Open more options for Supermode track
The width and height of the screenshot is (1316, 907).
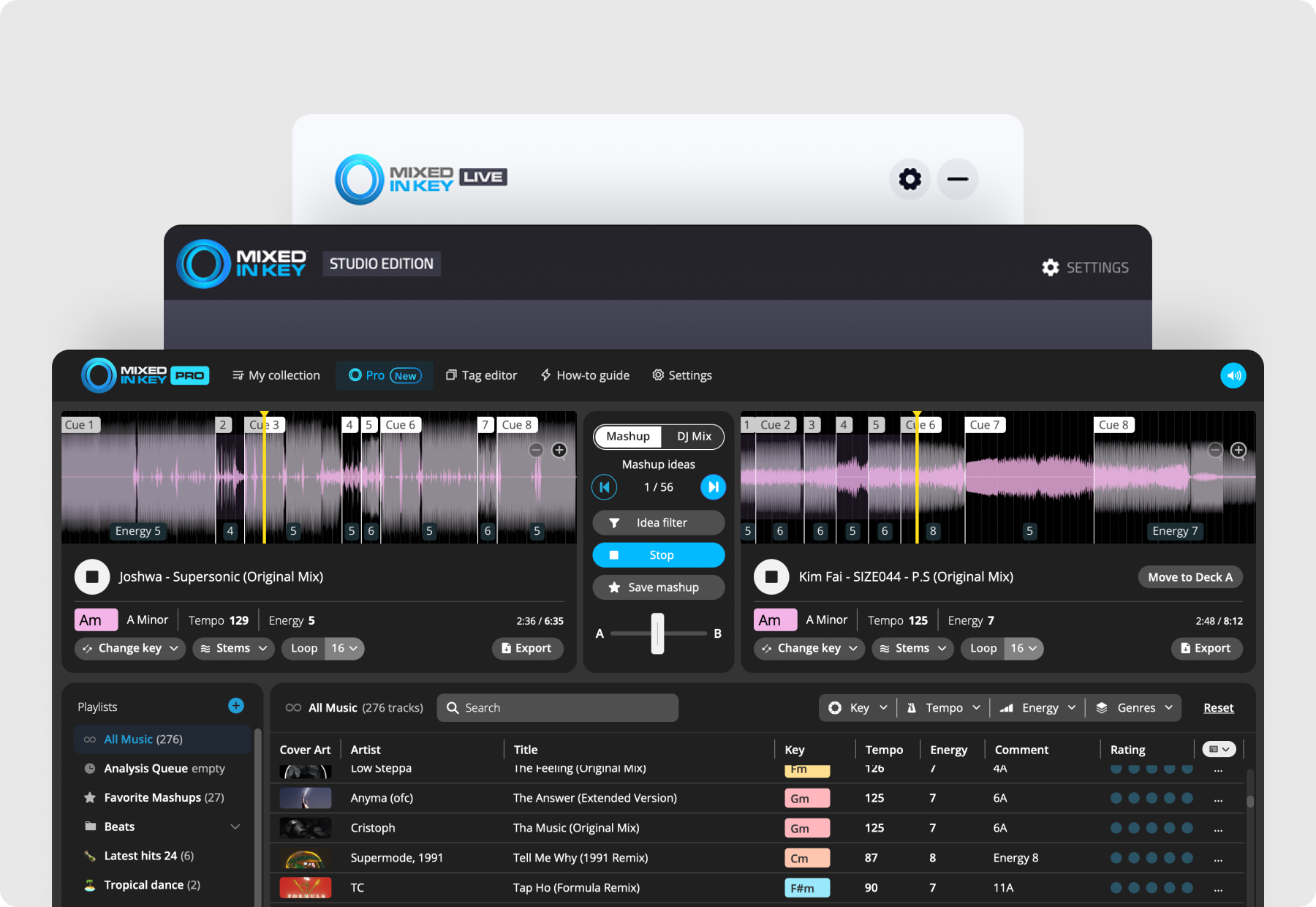tap(1218, 859)
